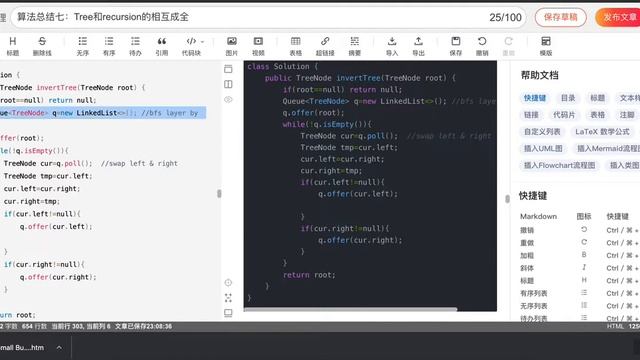The width and height of the screenshot is (640, 360).
Task: Click 'cur.right=tmp;' line in the editor
Action: tap(32, 201)
